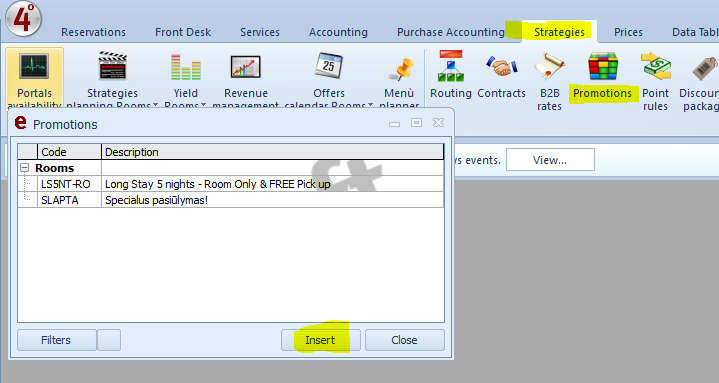
Task: Click the Close button in Promotions dialog
Action: coord(404,340)
